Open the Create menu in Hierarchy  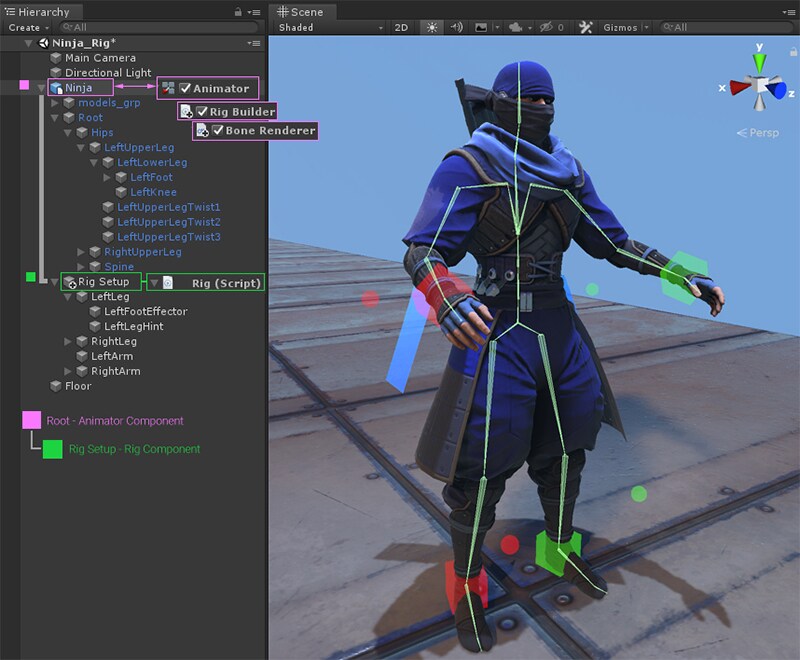(x=27, y=28)
